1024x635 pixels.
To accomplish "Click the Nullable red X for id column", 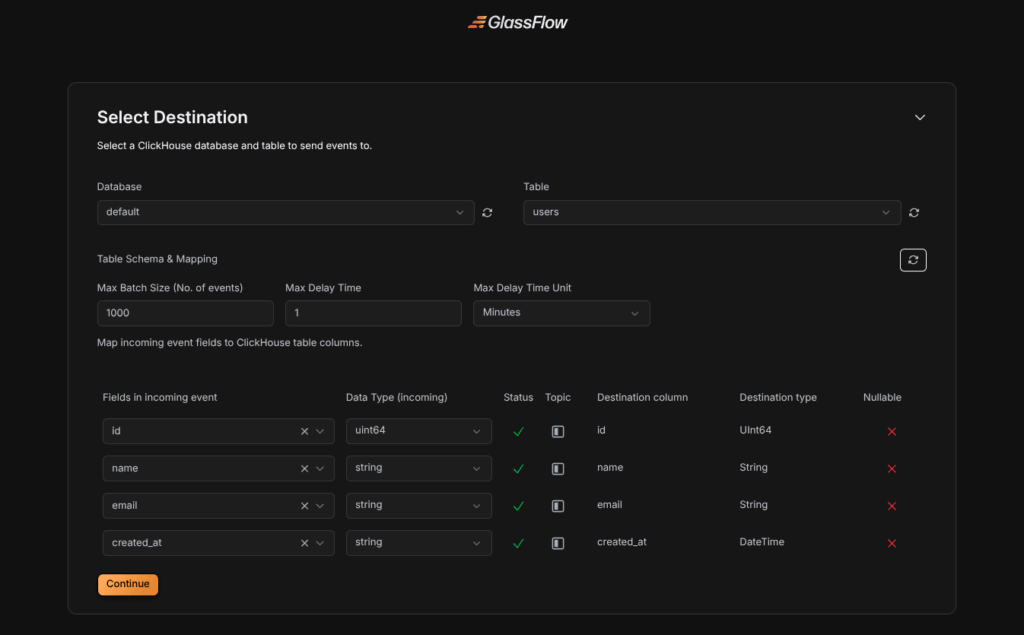I will coord(891,432).
